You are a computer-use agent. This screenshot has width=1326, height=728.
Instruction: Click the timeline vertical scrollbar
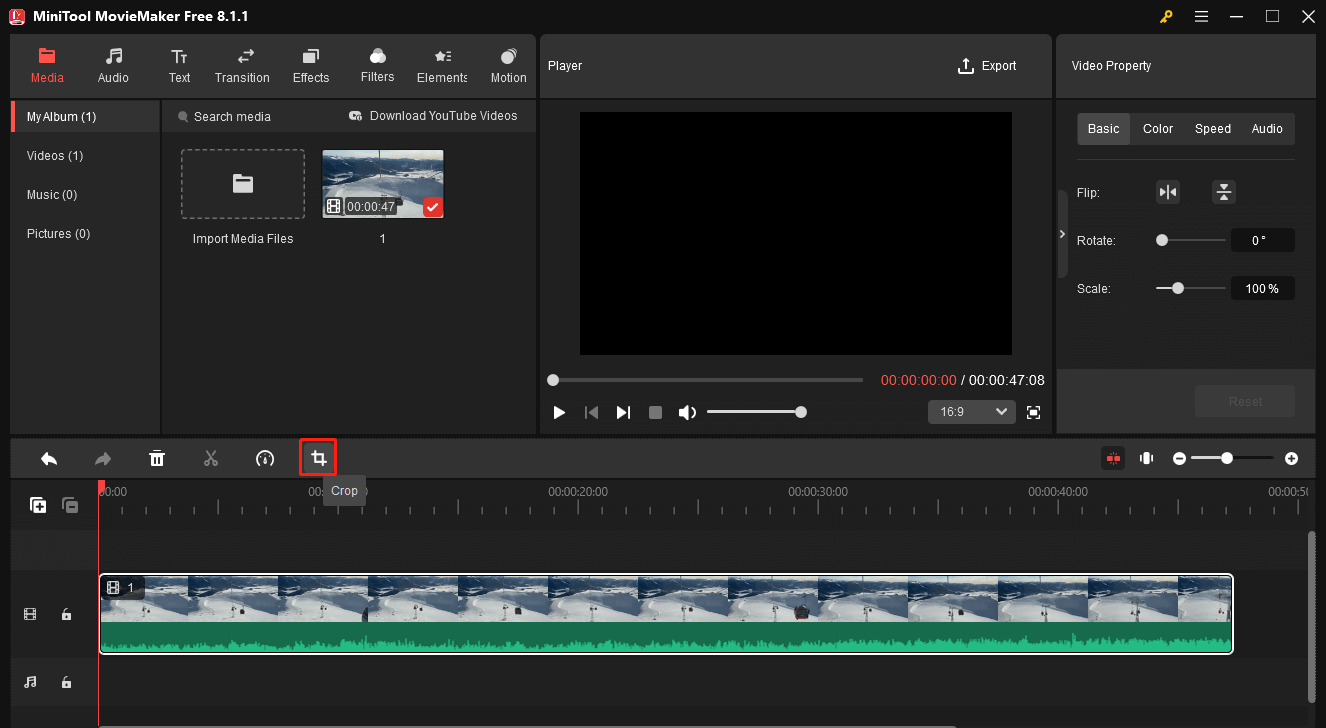[1311, 615]
